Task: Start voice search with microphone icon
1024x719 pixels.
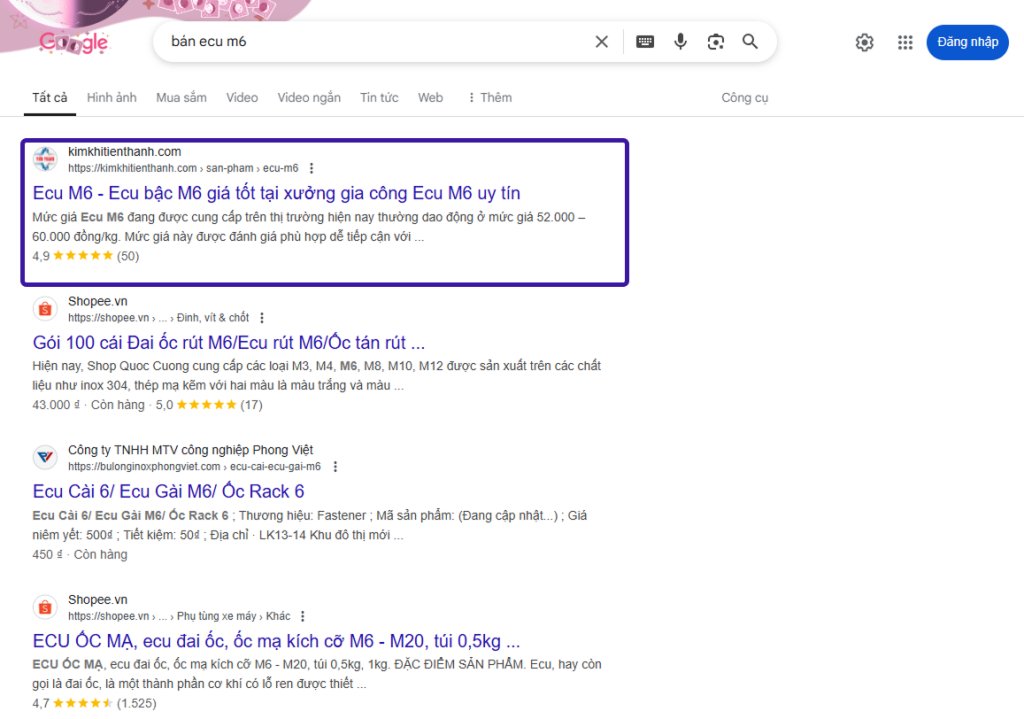Action: [x=680, y=42]
